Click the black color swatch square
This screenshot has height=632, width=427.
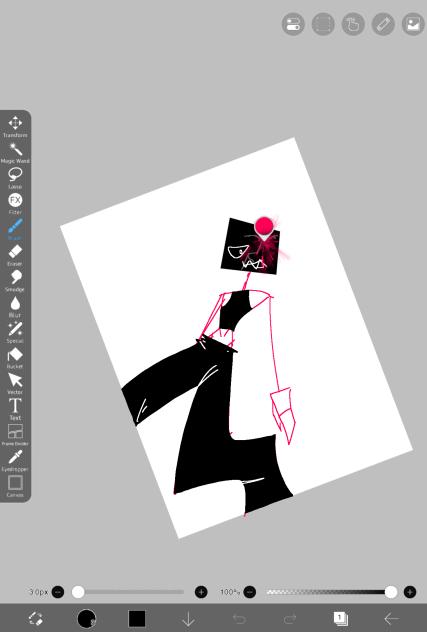point(137,618)
